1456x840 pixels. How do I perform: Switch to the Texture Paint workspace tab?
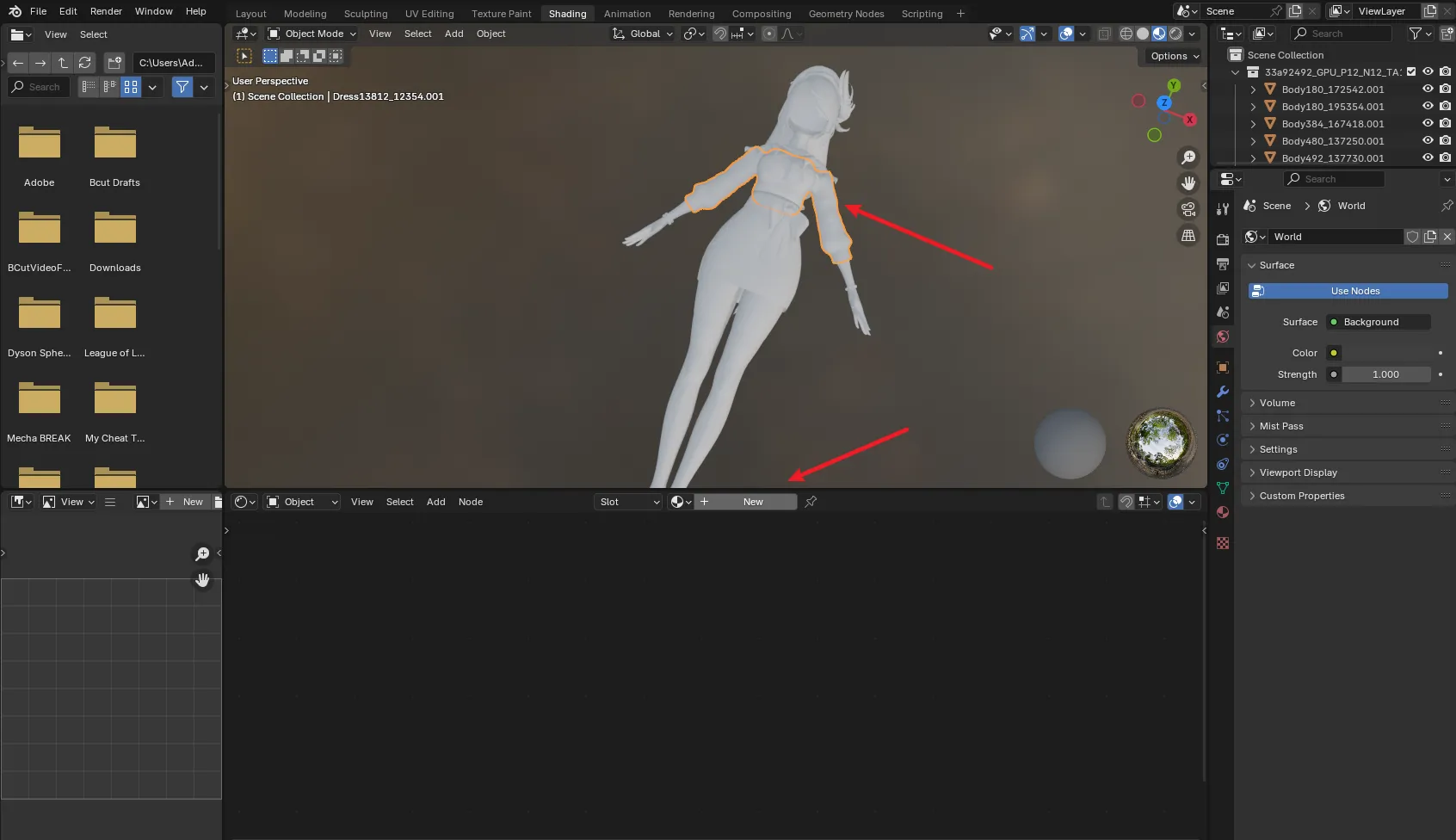(502, 14)
